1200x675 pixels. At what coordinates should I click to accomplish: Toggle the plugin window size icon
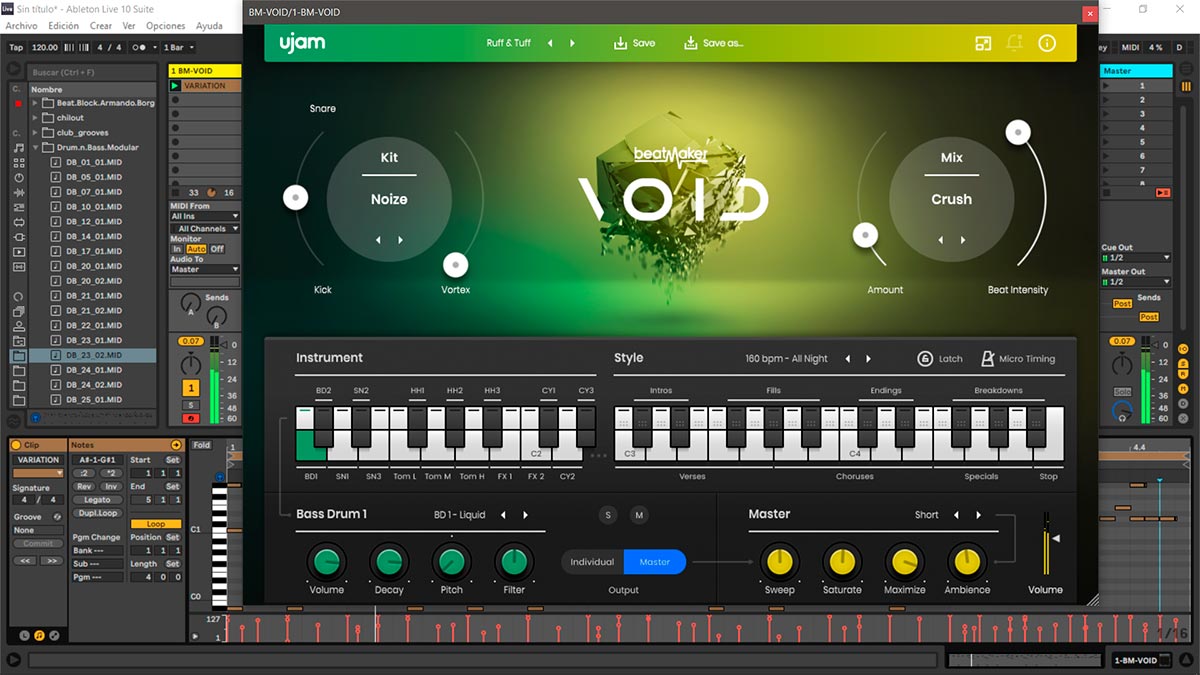984,43
